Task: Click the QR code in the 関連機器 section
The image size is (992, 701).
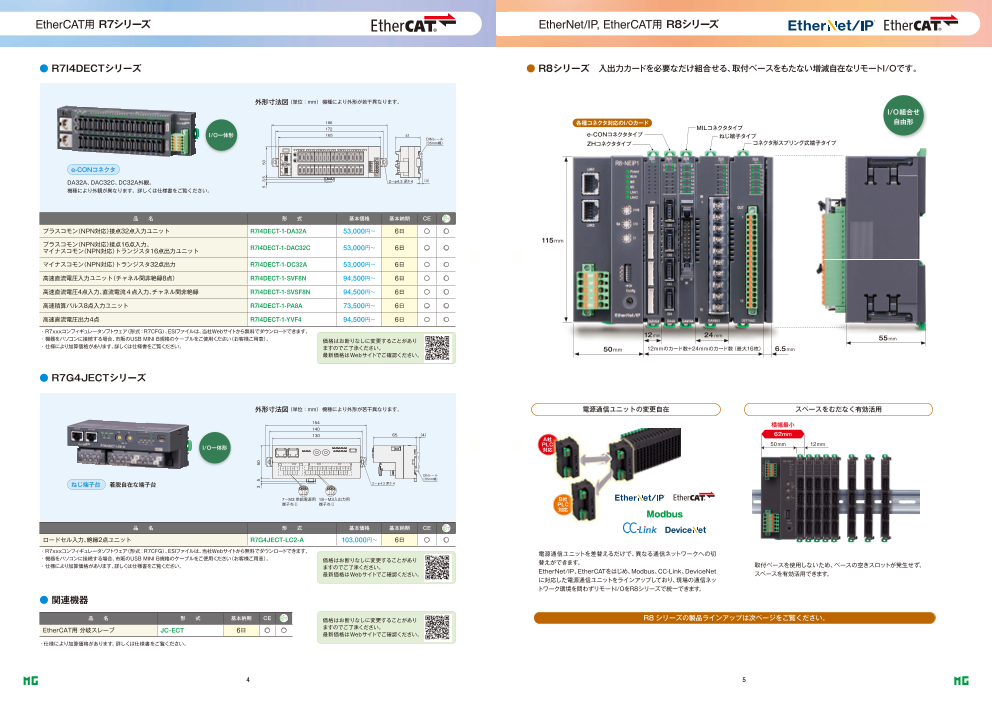Action: 437,627
